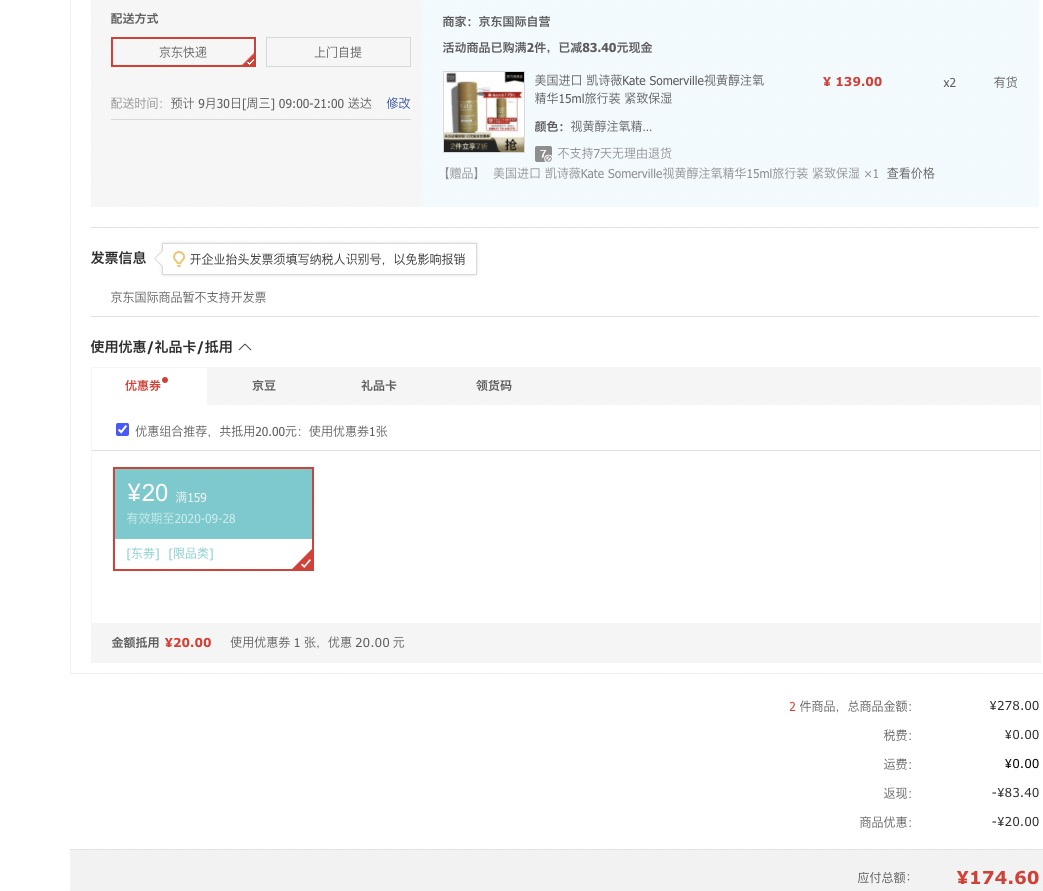Click the 运费 value ¥0.00
This screenshot has height=891, width=1043.
[1021, 764]
